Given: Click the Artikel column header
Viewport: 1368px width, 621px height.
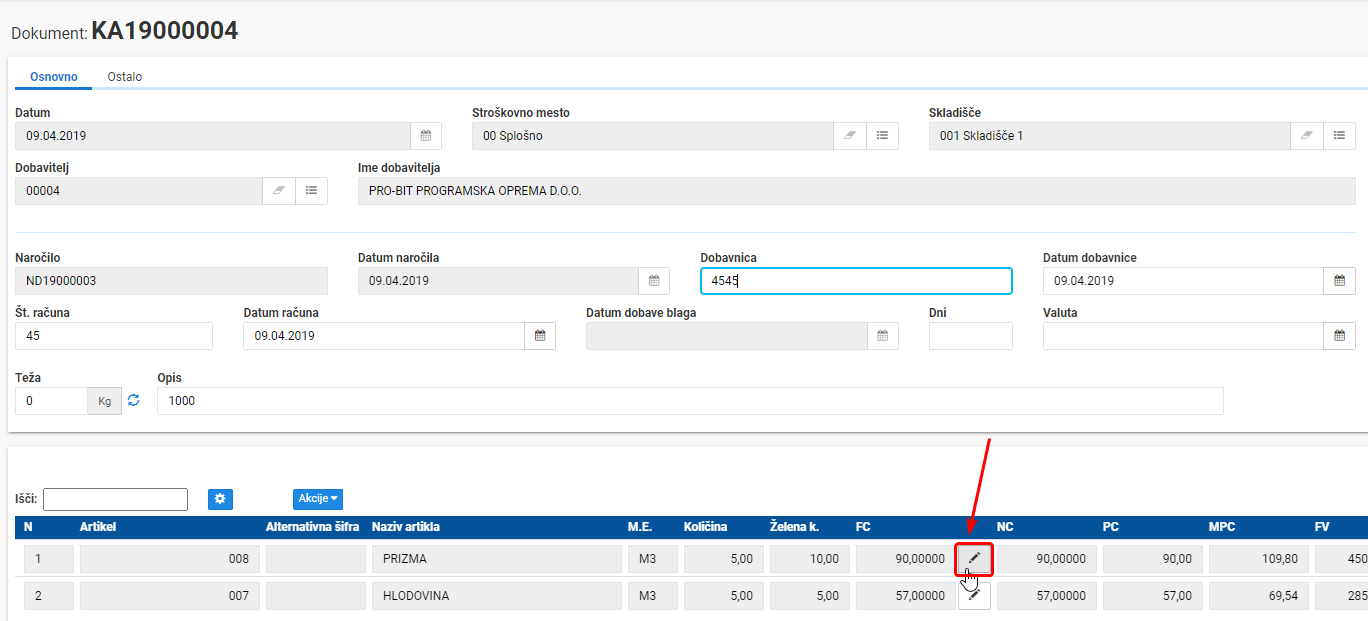Looking at the screenshot, I should [98, 527].
